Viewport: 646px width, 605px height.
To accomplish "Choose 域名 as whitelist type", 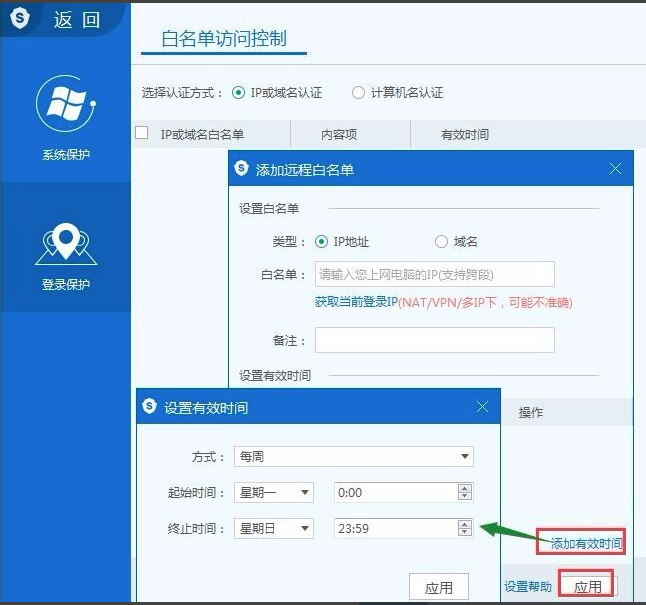I will [x=441, y=241].
